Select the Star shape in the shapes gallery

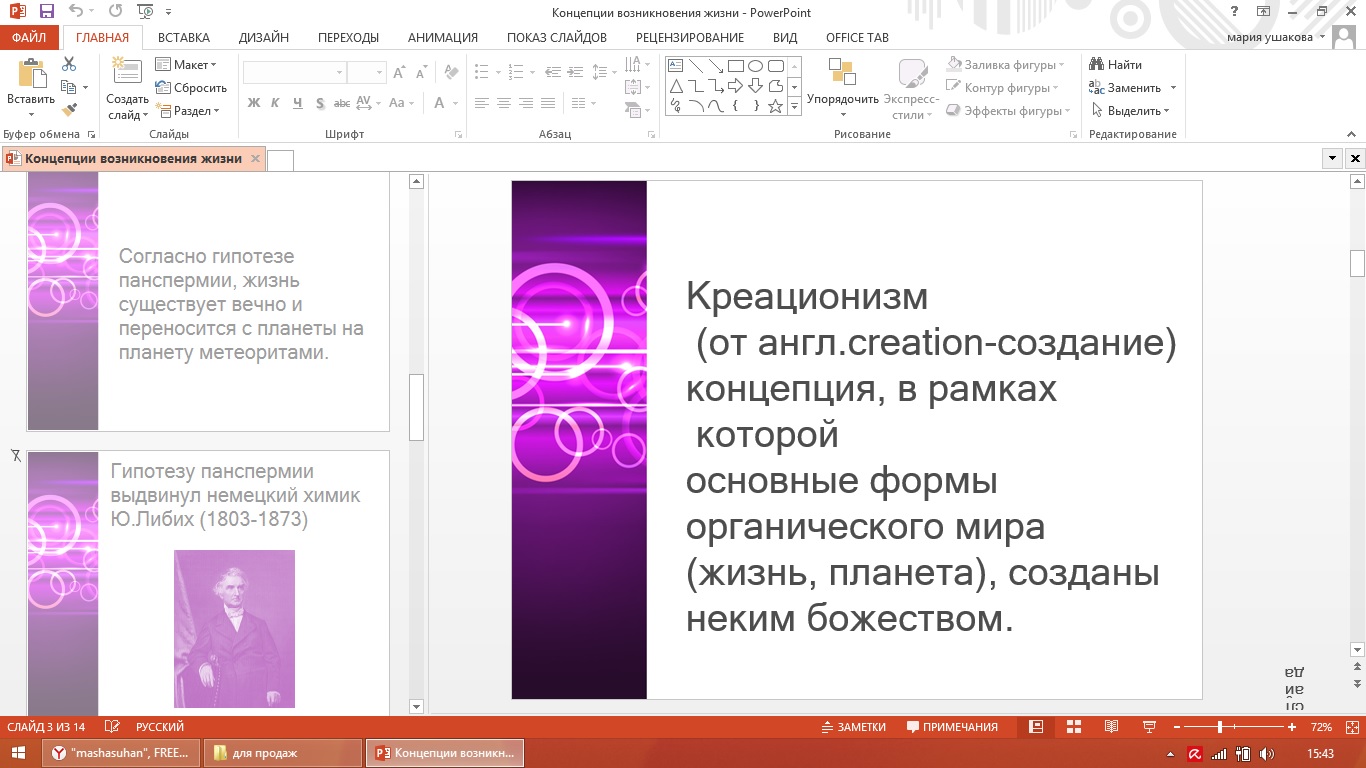click(775, 106)
